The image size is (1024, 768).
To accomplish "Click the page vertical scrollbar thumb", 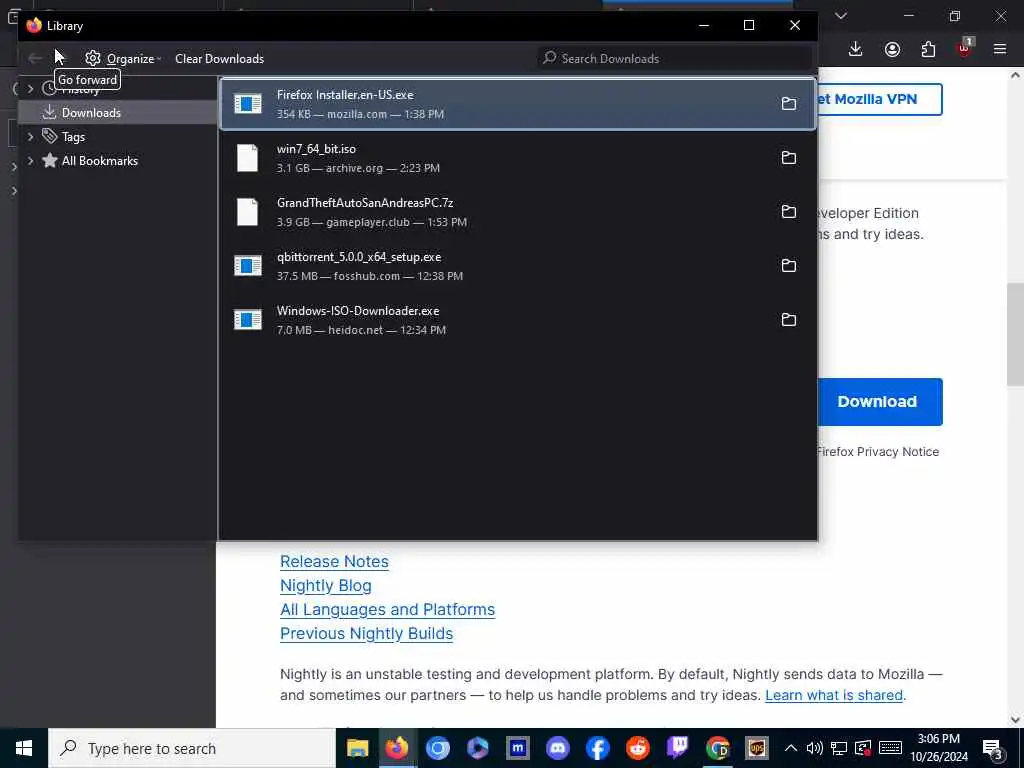I will pyautogui.click(x=1016, y=334).
